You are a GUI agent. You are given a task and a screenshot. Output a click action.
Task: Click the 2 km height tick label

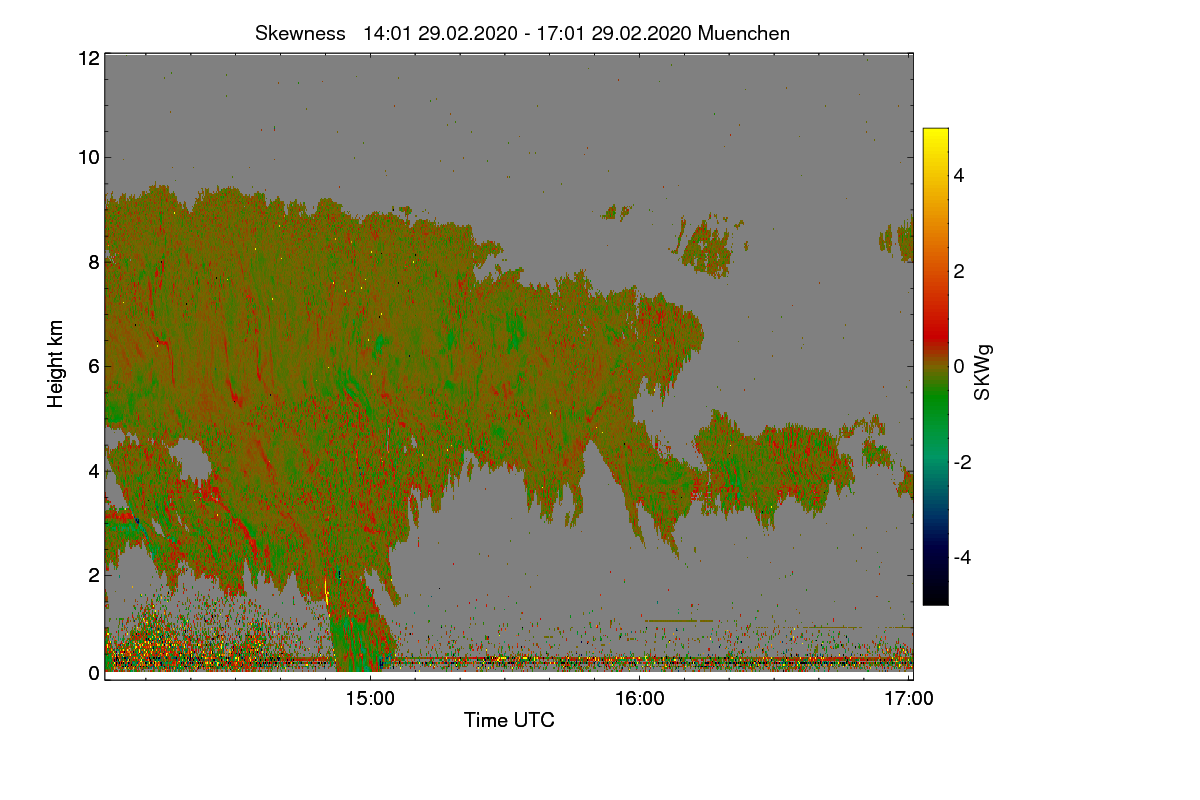point(93,575)
